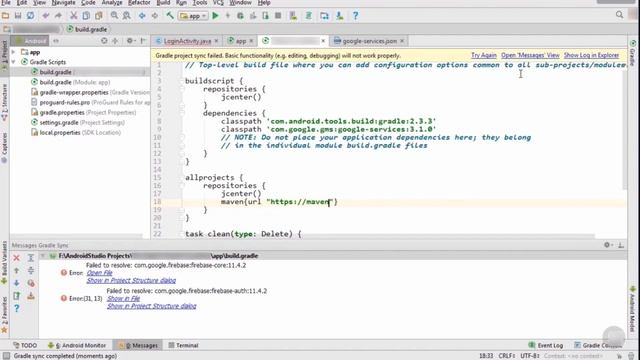640x360 pixels.
Task: Collapse the Gradle Scripts node
Action: [x=13, y=62]
